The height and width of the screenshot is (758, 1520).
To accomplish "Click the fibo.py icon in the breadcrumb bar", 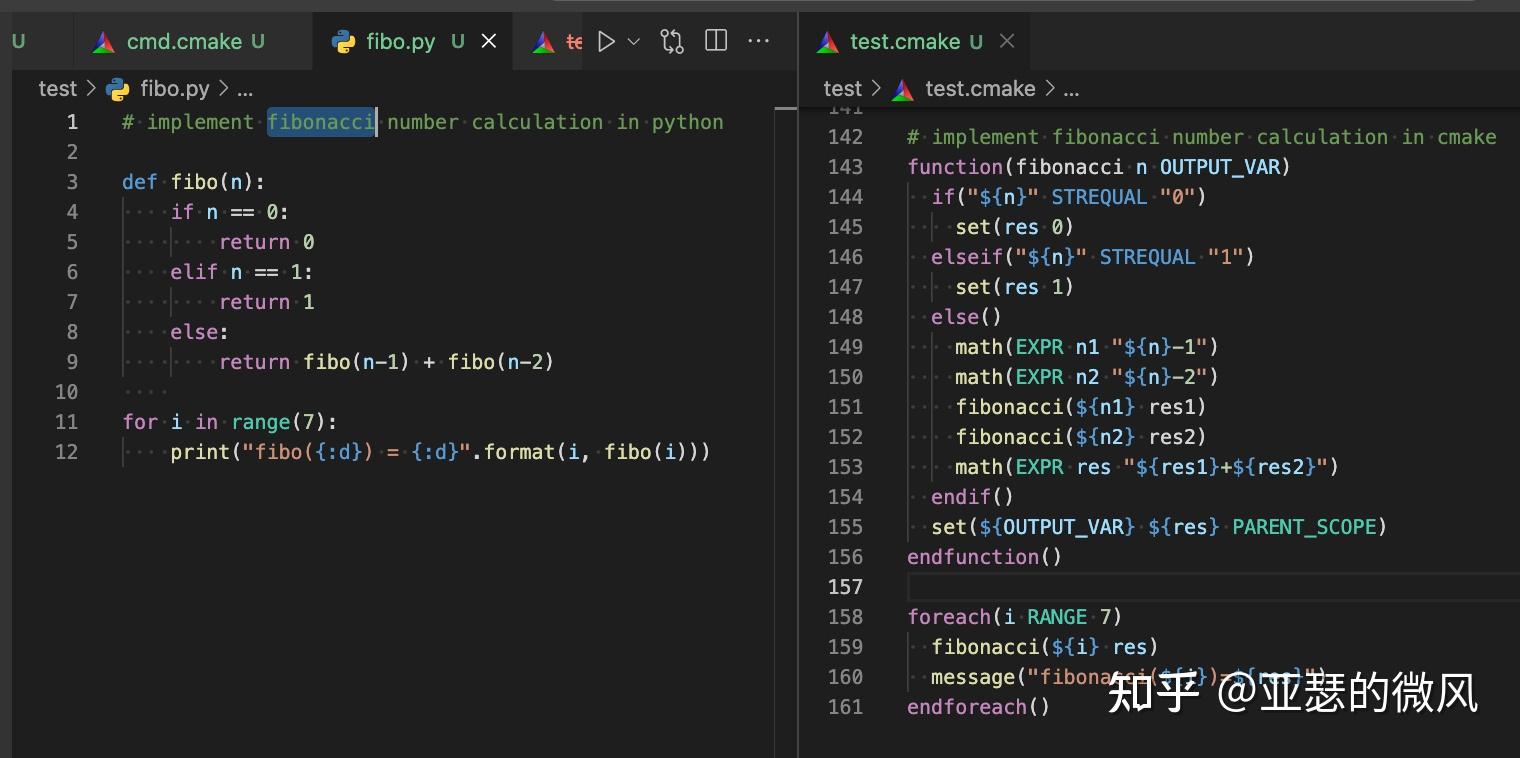I will pyautogui.click(x=117, y=88).
